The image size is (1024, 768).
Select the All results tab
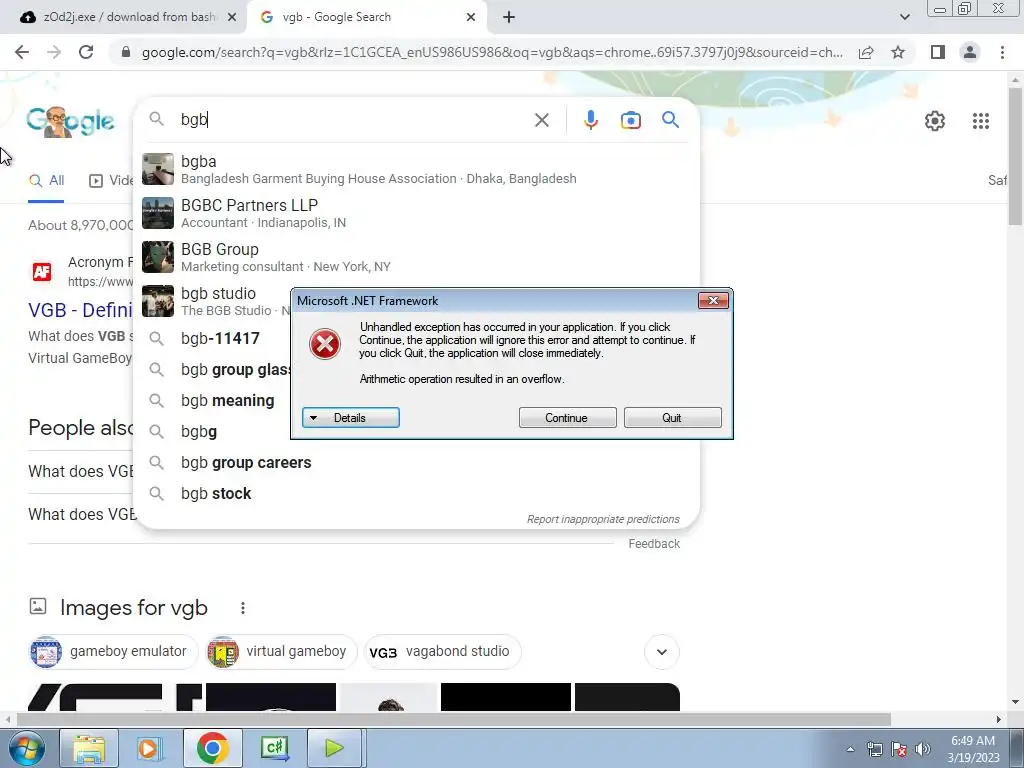click(46, 181)
